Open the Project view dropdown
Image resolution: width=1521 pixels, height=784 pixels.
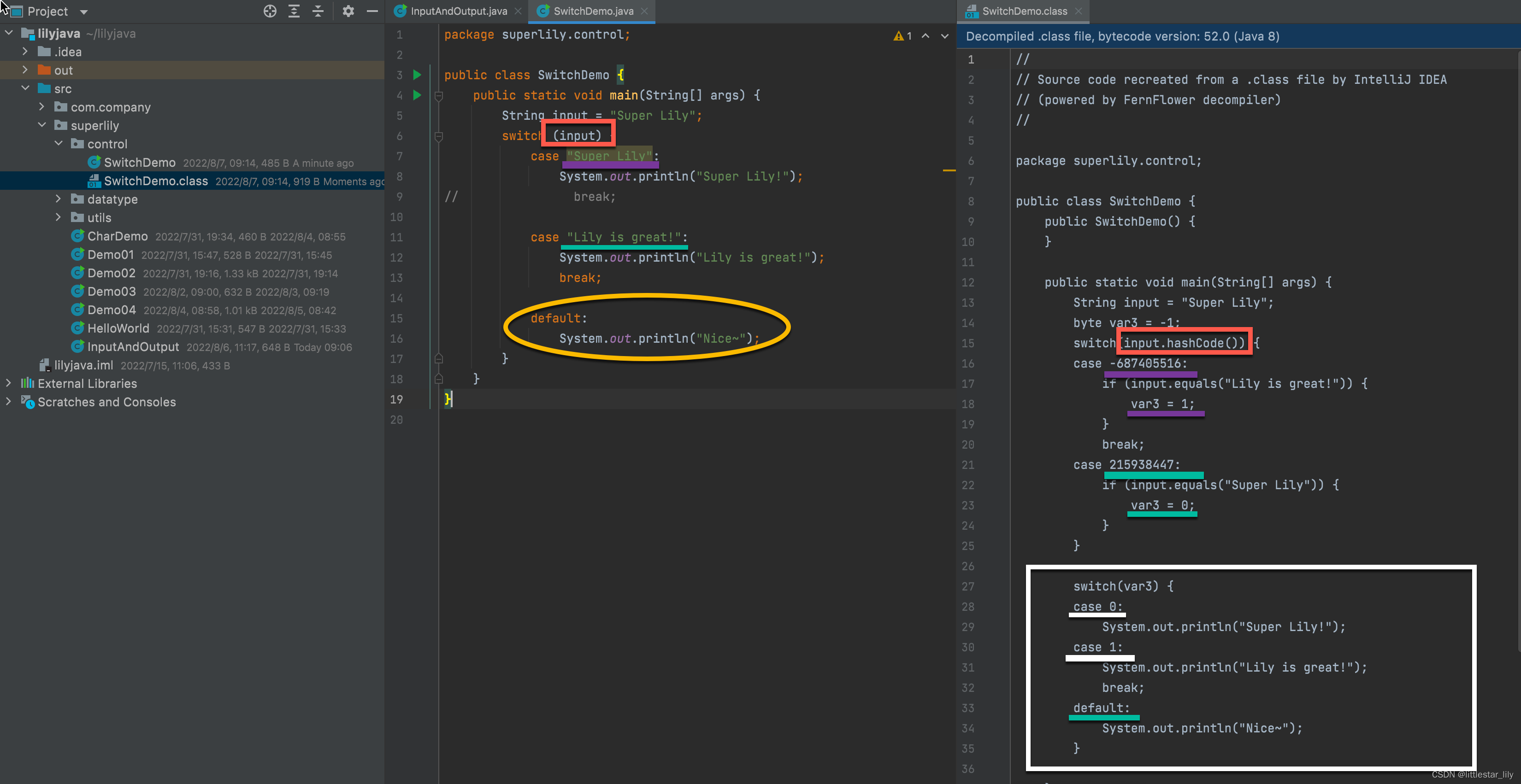(x=83, y=12)
